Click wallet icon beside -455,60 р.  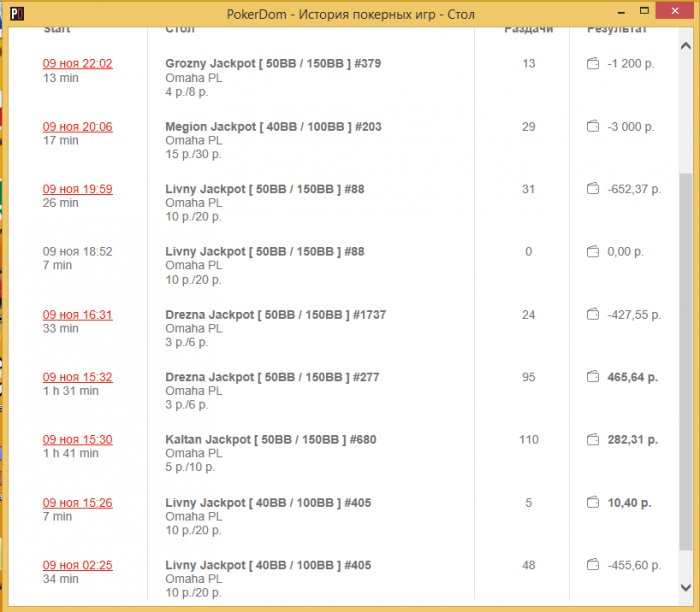pyautogui.click(x=593, y=565)
